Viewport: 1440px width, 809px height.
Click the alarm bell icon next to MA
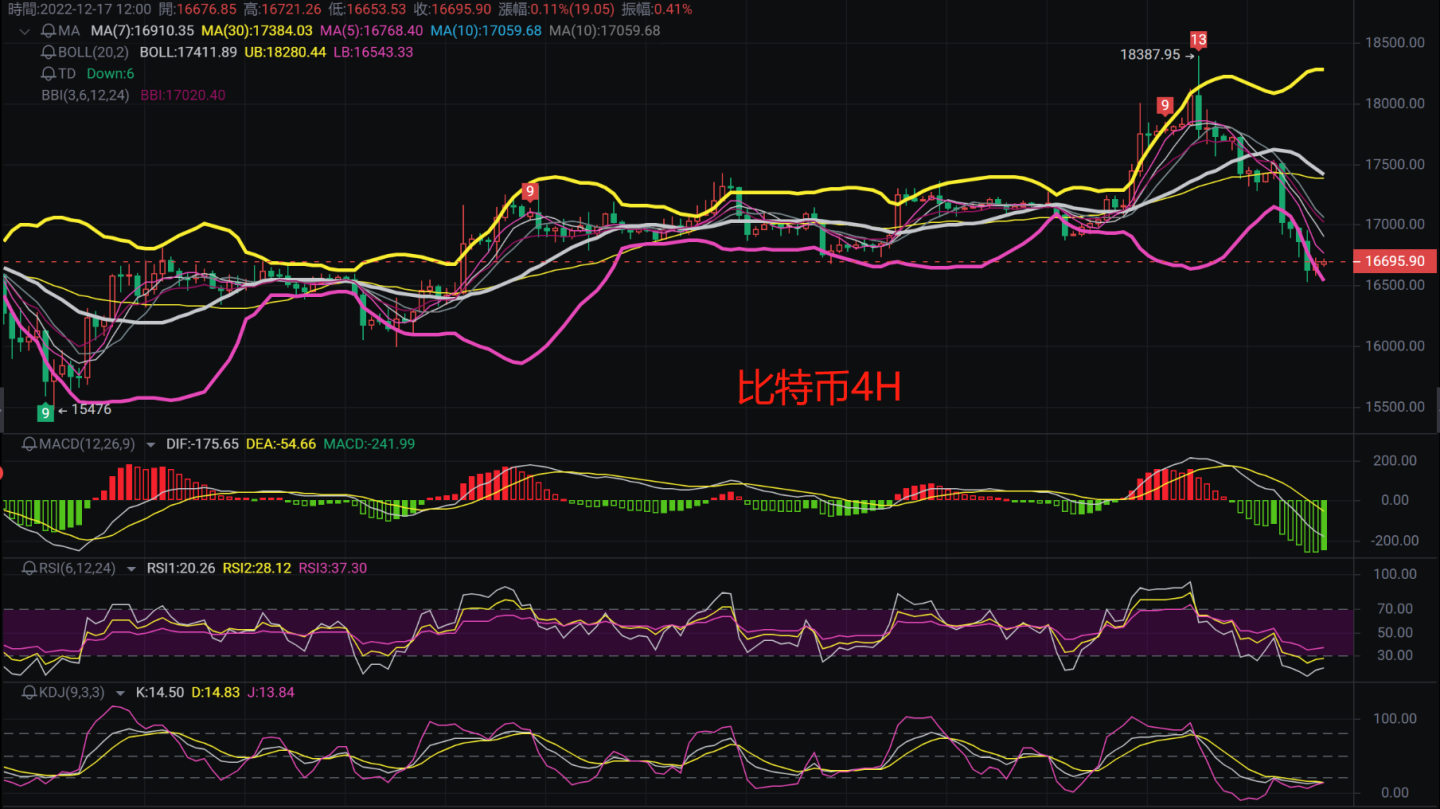point(48,30)
